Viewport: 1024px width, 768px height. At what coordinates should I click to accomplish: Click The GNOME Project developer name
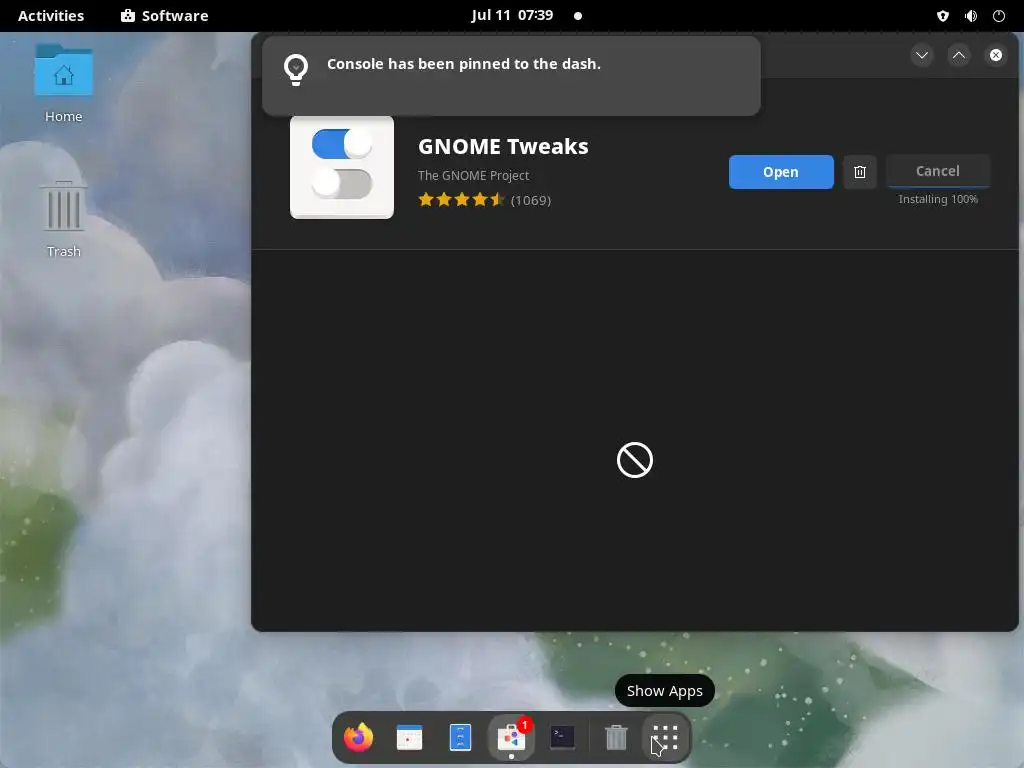pos(473,175)
